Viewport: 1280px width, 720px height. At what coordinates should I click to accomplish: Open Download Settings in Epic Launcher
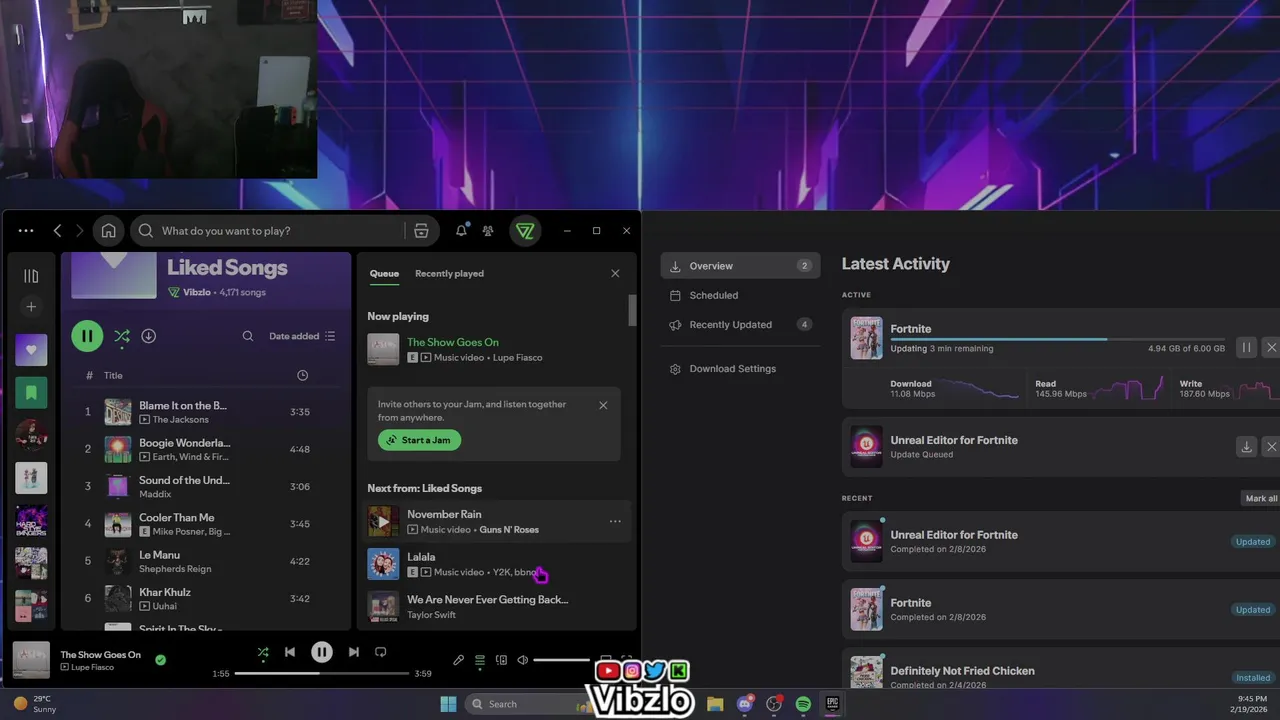[732, 369]
